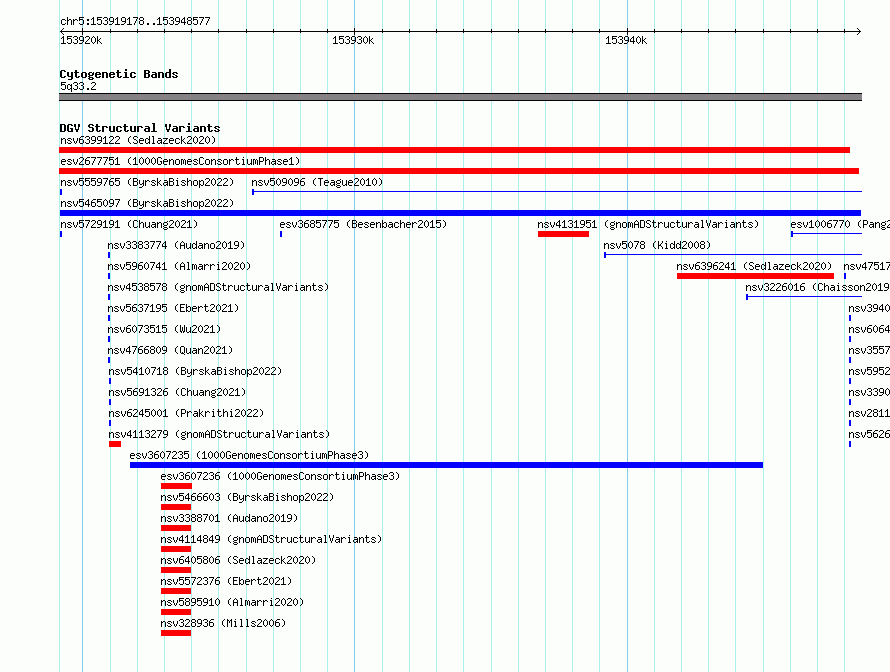Click nsv4113279 (gnomADStructuralVariants) label
Viewport: 890px width, 672px height.
coord(219,434)
